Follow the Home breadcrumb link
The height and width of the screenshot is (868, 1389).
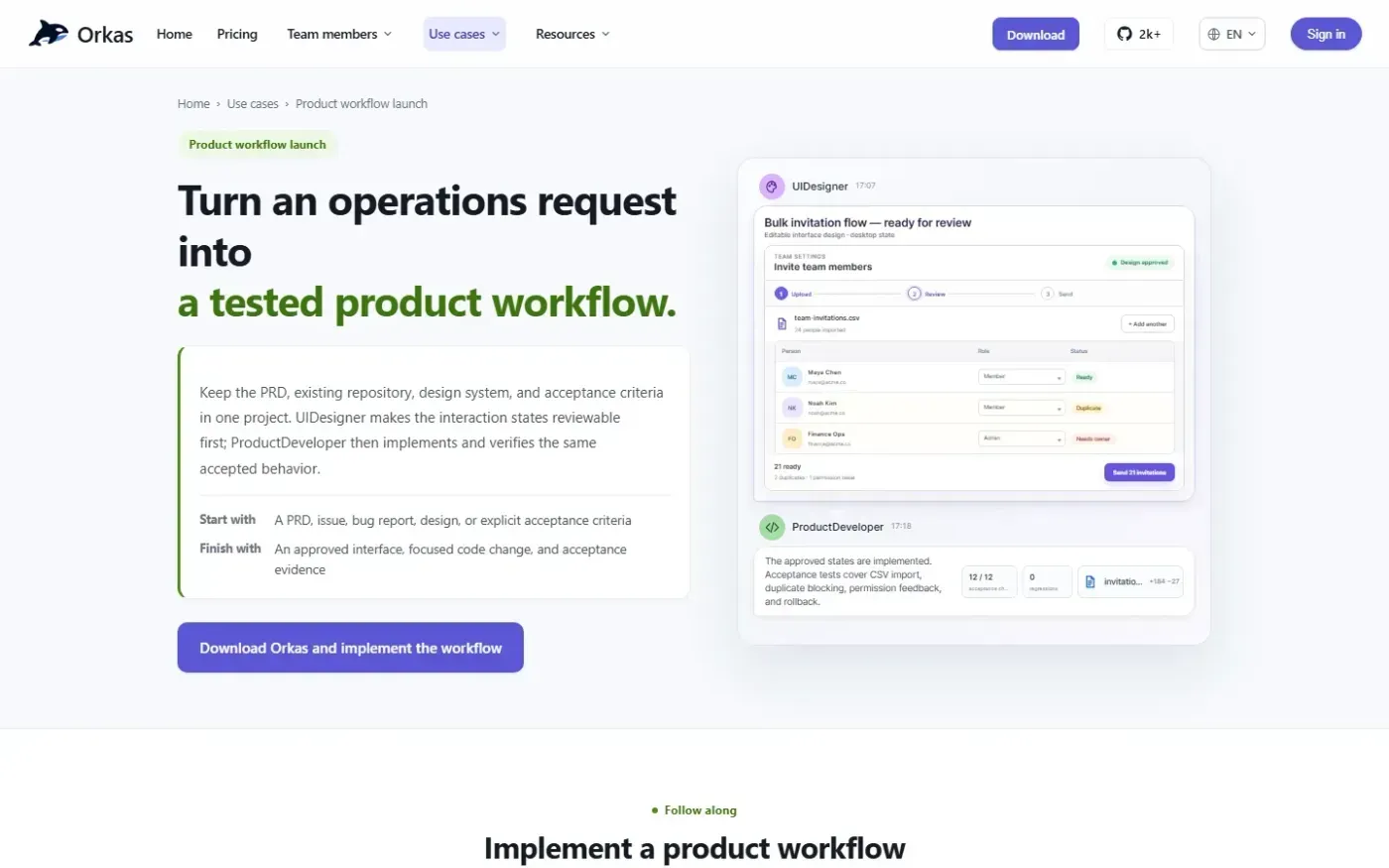click(193, 103)
